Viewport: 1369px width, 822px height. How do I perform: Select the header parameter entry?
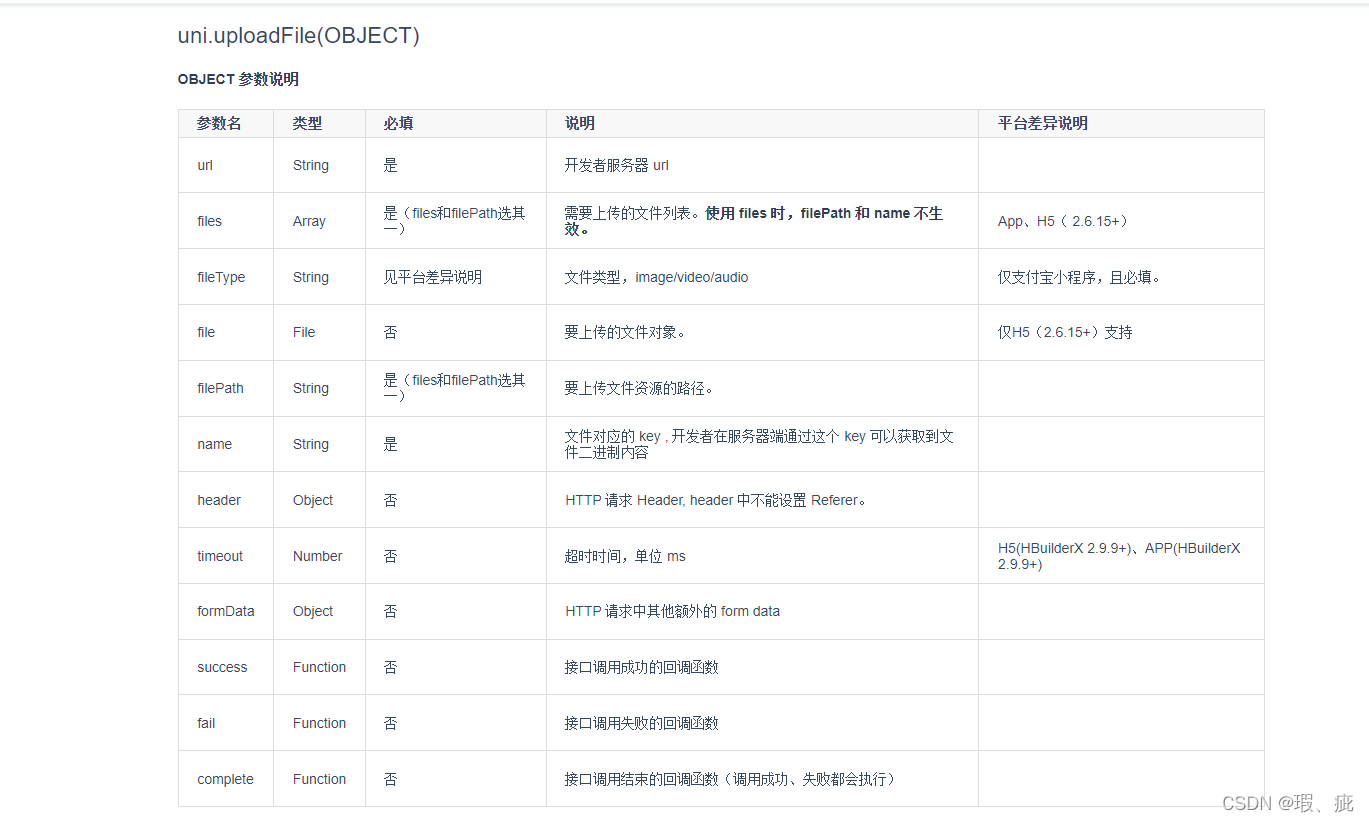click(218, 499)
